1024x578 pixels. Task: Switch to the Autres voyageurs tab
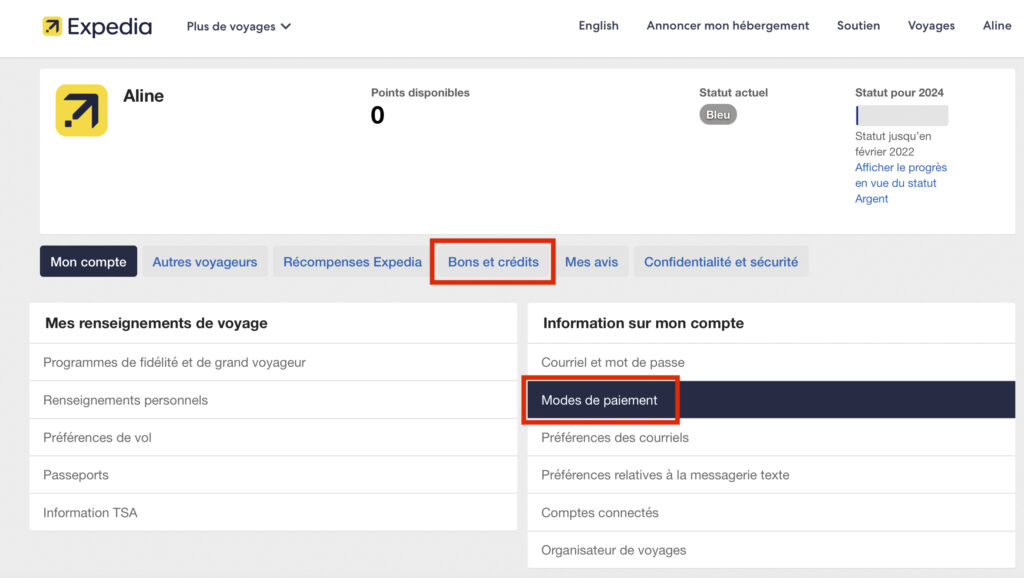(204, 262)
